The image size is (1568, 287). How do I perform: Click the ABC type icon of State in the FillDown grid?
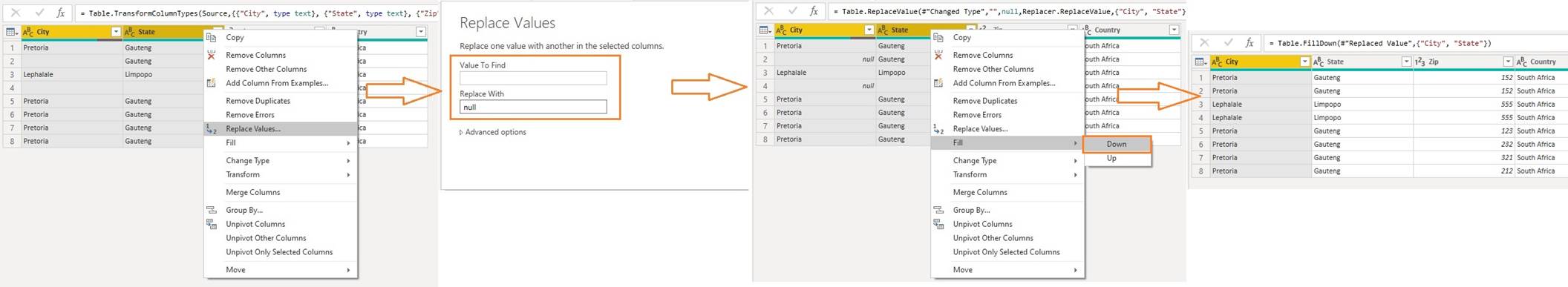tap(1319, 62)
